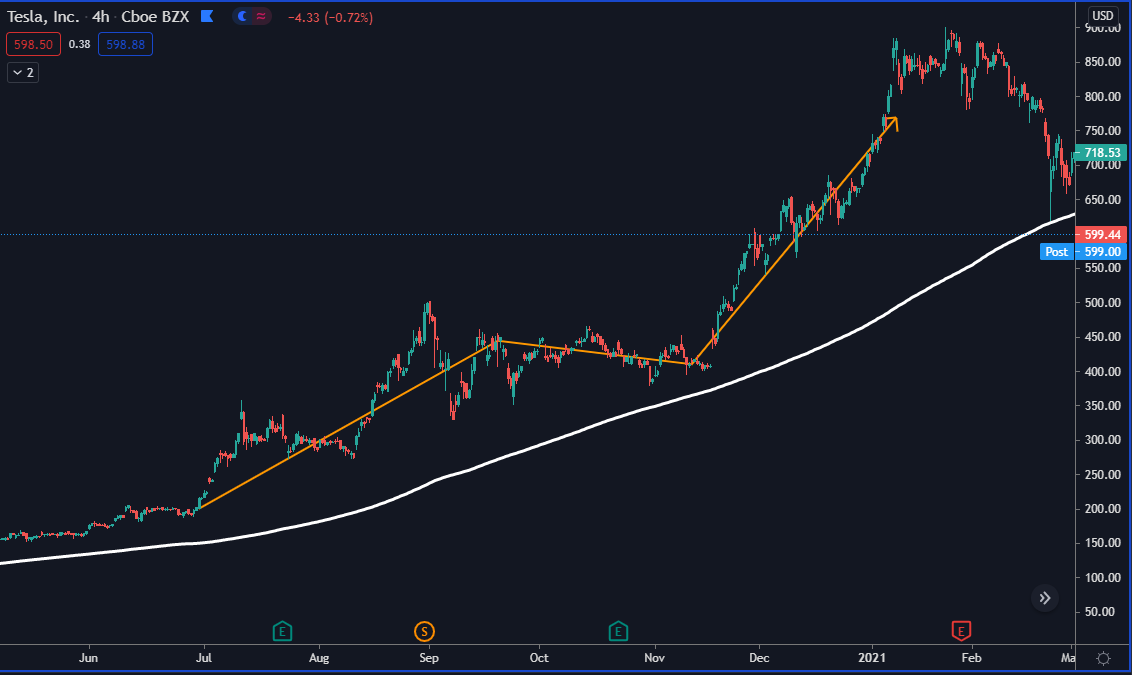Click the 300.00 price scale label
Image resolution: width=1132 pixels, height=675 pixels.
1102,440
